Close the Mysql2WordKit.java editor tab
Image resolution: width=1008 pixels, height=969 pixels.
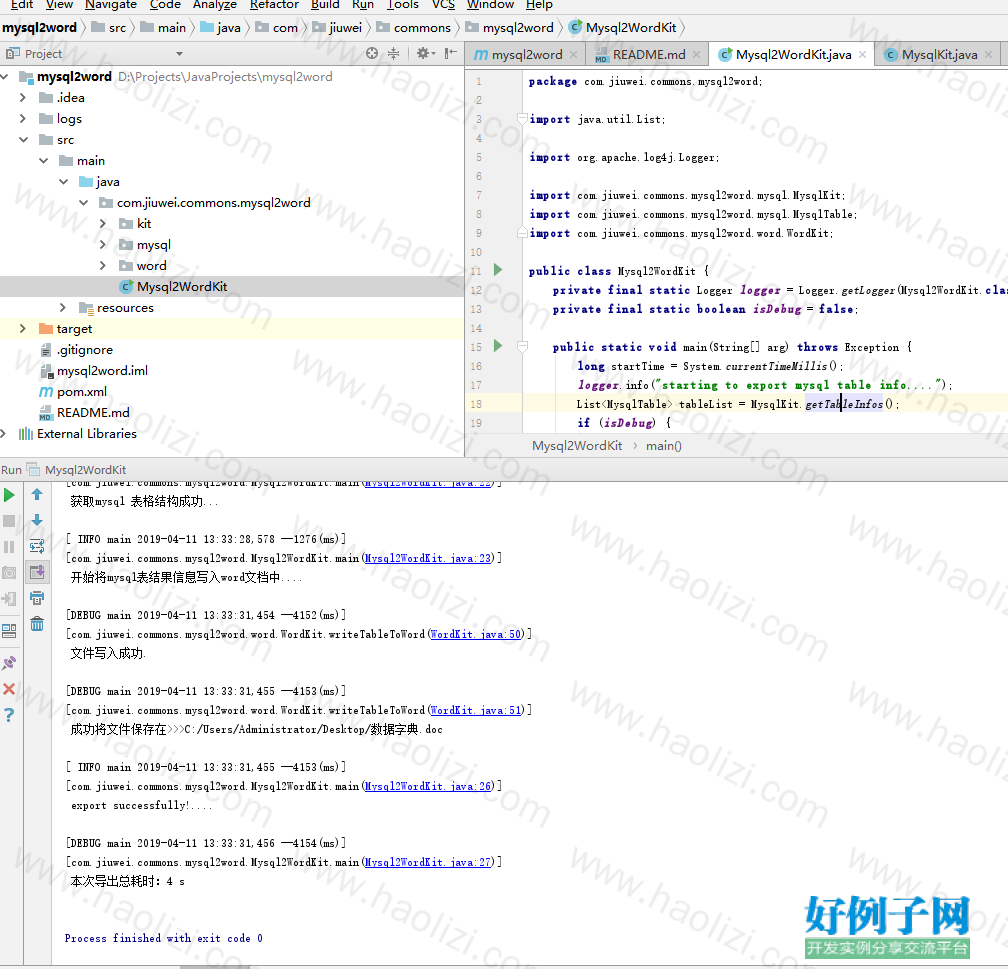point(862,55)
